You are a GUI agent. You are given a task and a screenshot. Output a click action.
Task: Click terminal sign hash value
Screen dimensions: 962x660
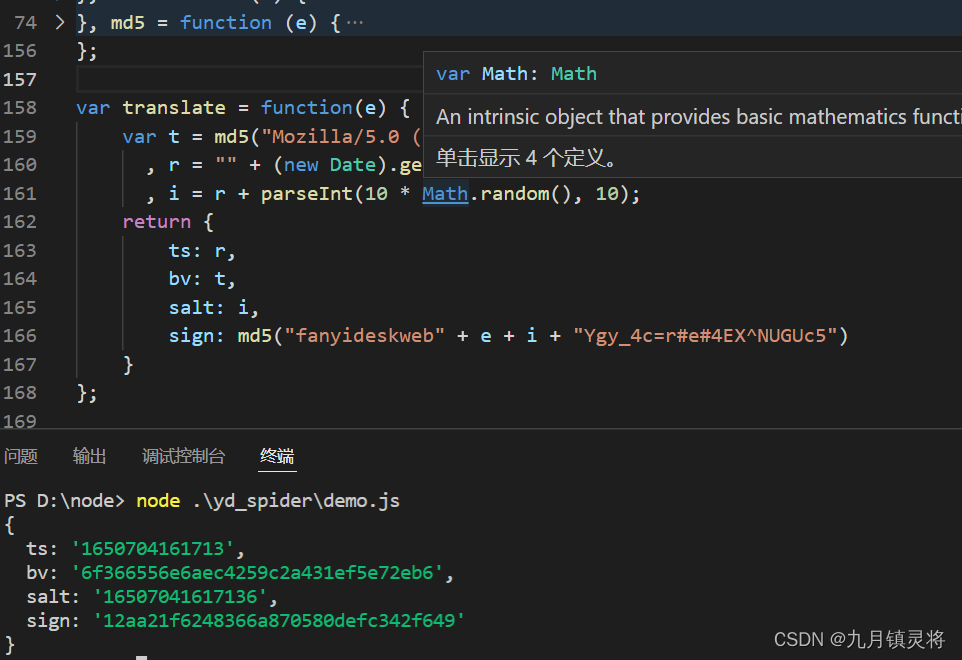tap(279, 620)
